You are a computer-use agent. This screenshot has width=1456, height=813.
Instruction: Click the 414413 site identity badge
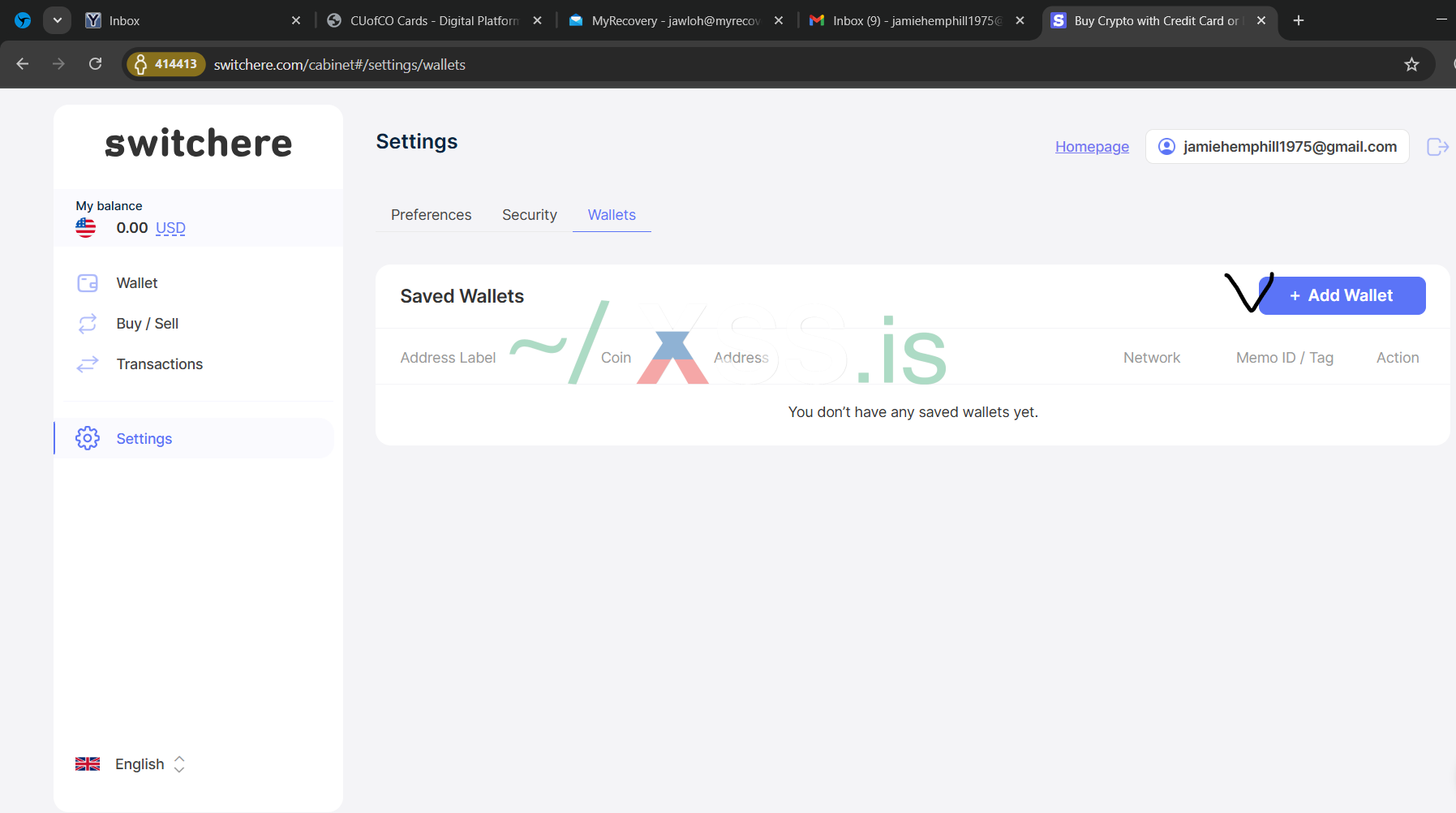point(166,64)
